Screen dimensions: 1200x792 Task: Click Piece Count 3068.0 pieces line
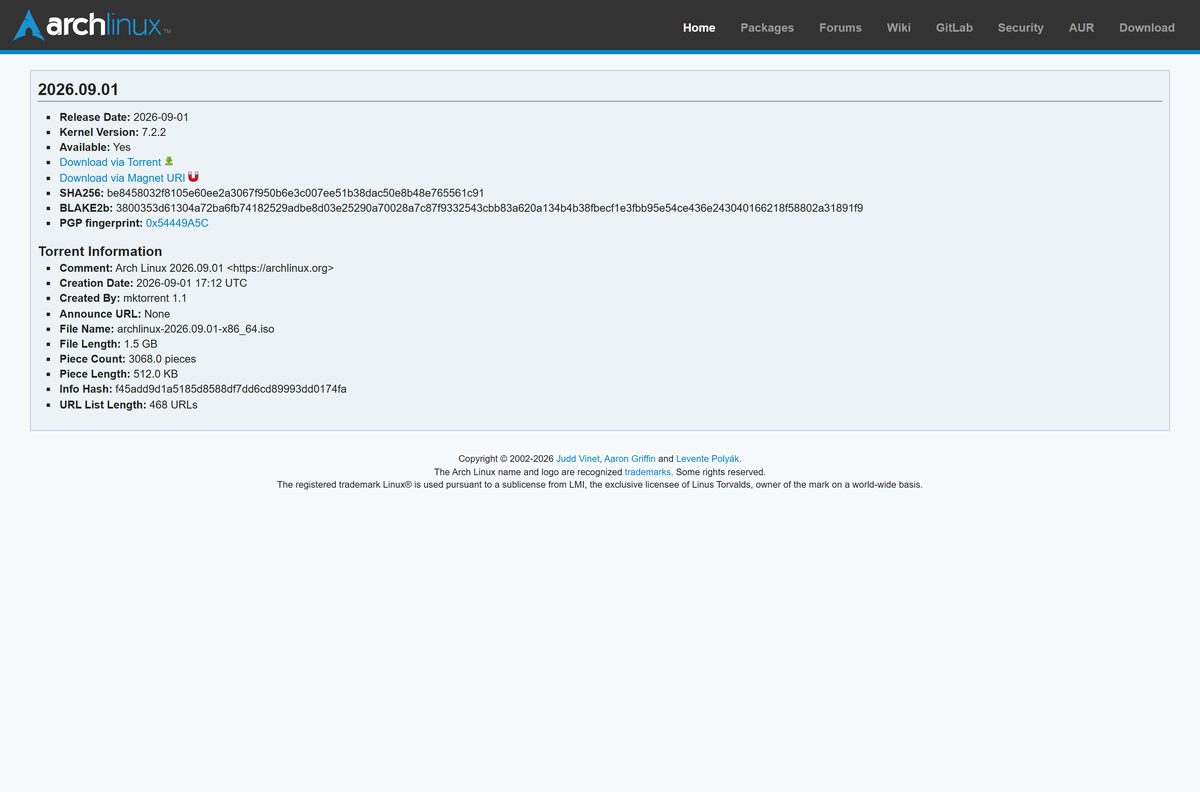pos(128,359)
